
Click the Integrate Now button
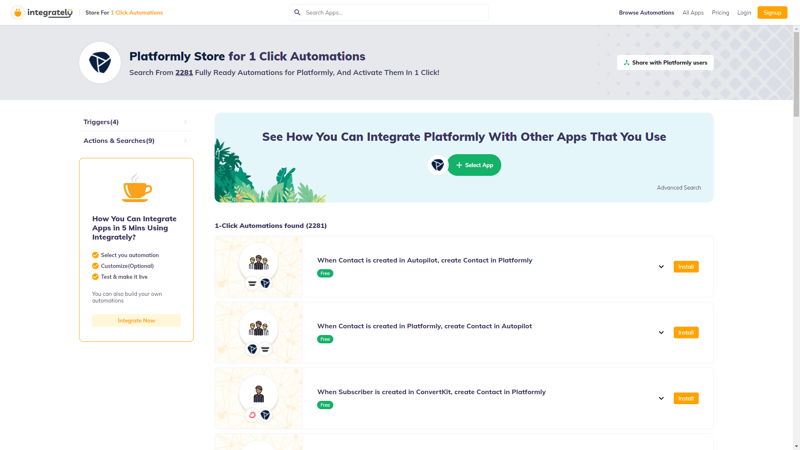(x=136, y=320)
